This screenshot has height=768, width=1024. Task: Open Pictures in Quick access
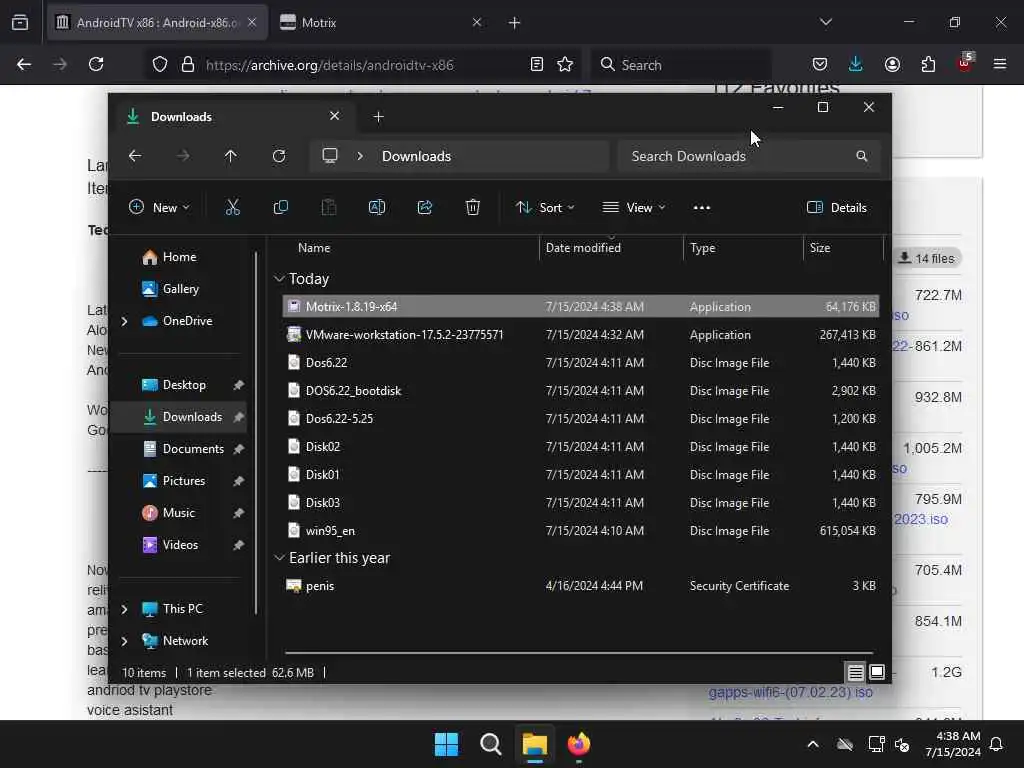pyautogui.click(x=174, y=481)
